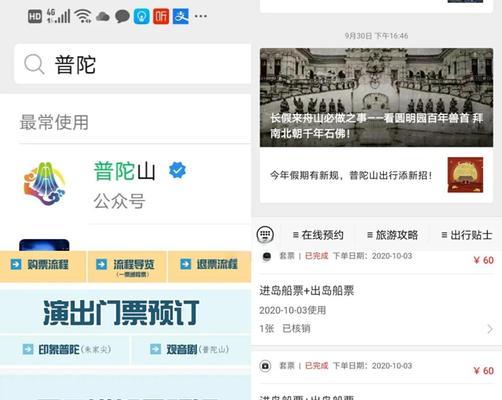Tap the search field containing 普陀
The image size is (502, 400).
point(133,64)
